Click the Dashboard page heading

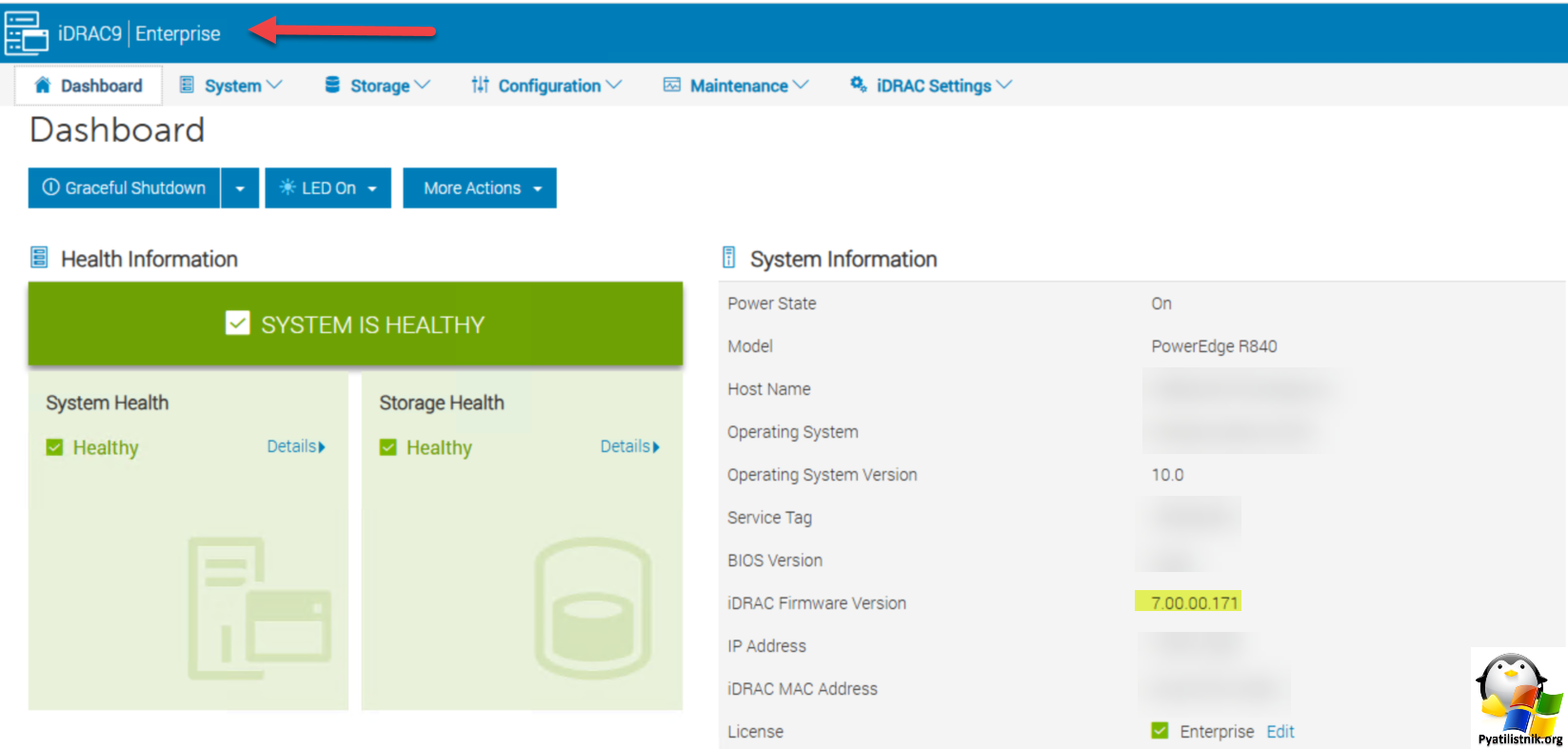117,129
